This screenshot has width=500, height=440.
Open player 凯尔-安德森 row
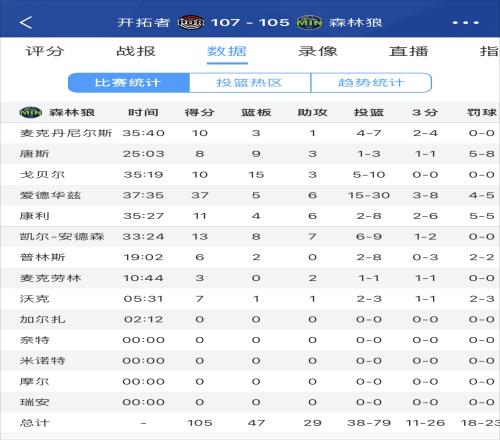tap(250, 237)
